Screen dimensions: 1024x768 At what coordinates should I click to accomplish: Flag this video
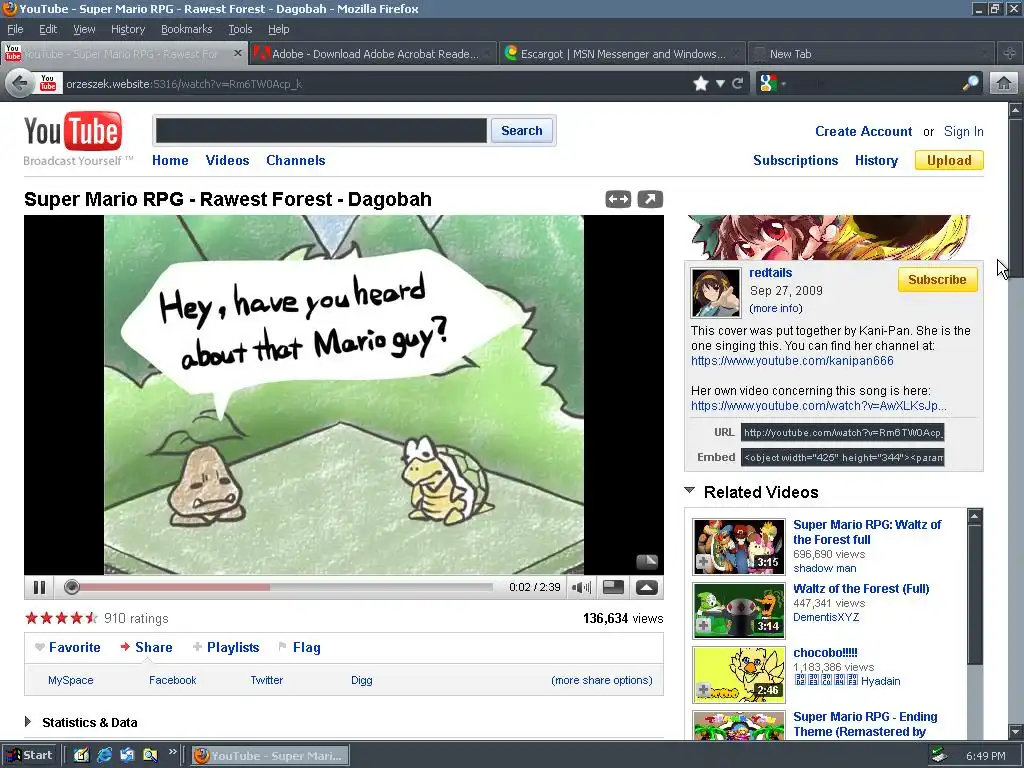(x=299, y=647)
